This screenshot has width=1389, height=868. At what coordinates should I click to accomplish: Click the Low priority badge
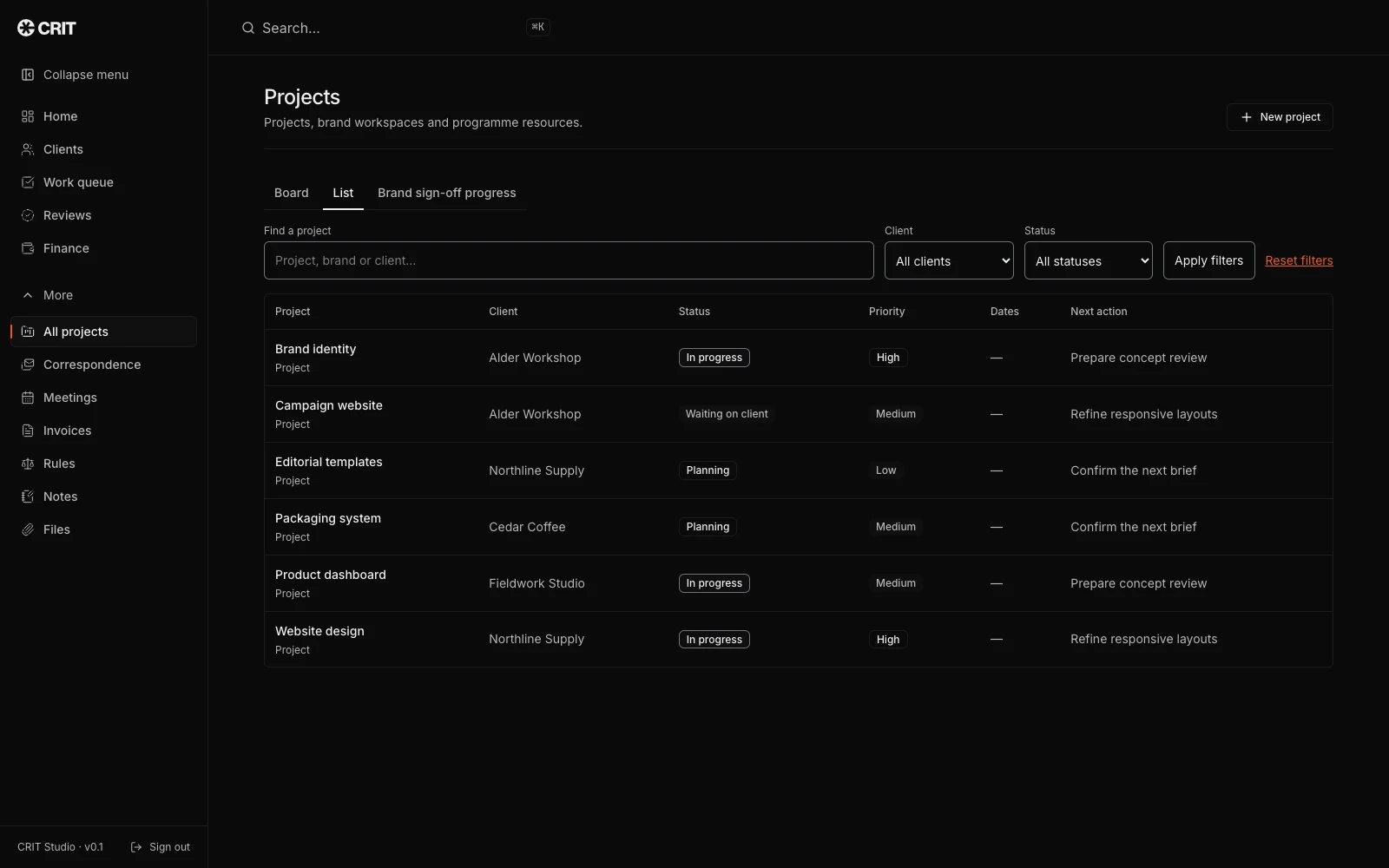(x=885, y=470)
